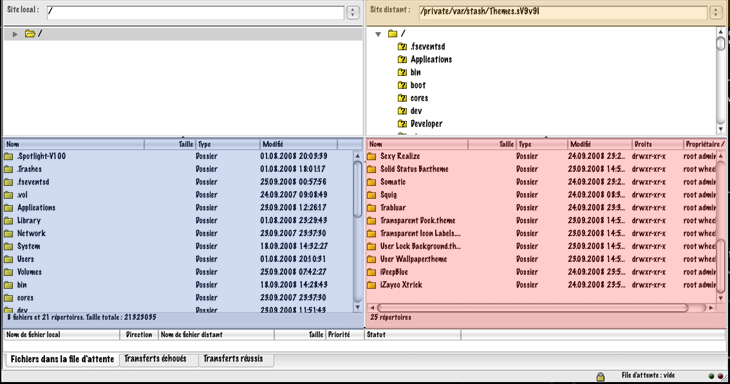The height and width of the screenshot is (384, 730).
Task: Select Transparent Dock.theme remote folder
Action: coord(541,221)
